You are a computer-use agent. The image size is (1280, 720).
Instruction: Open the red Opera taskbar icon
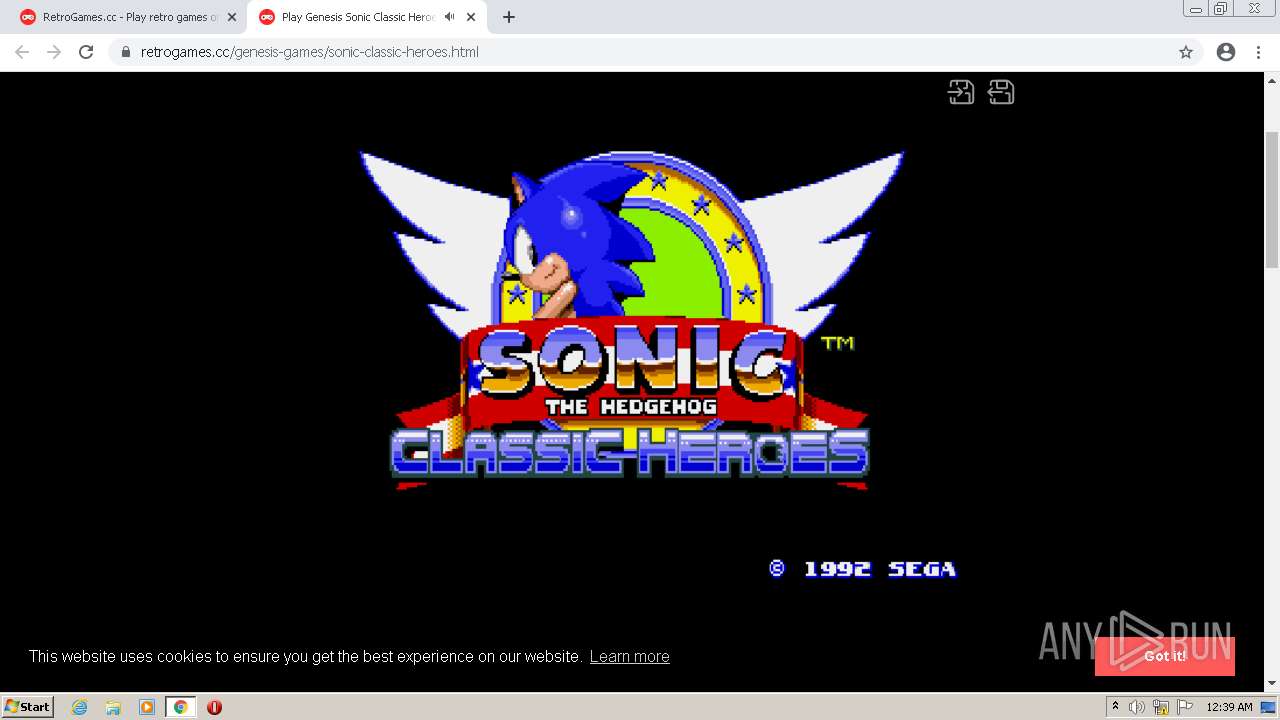pyautogui.click(x=214, y=707)
